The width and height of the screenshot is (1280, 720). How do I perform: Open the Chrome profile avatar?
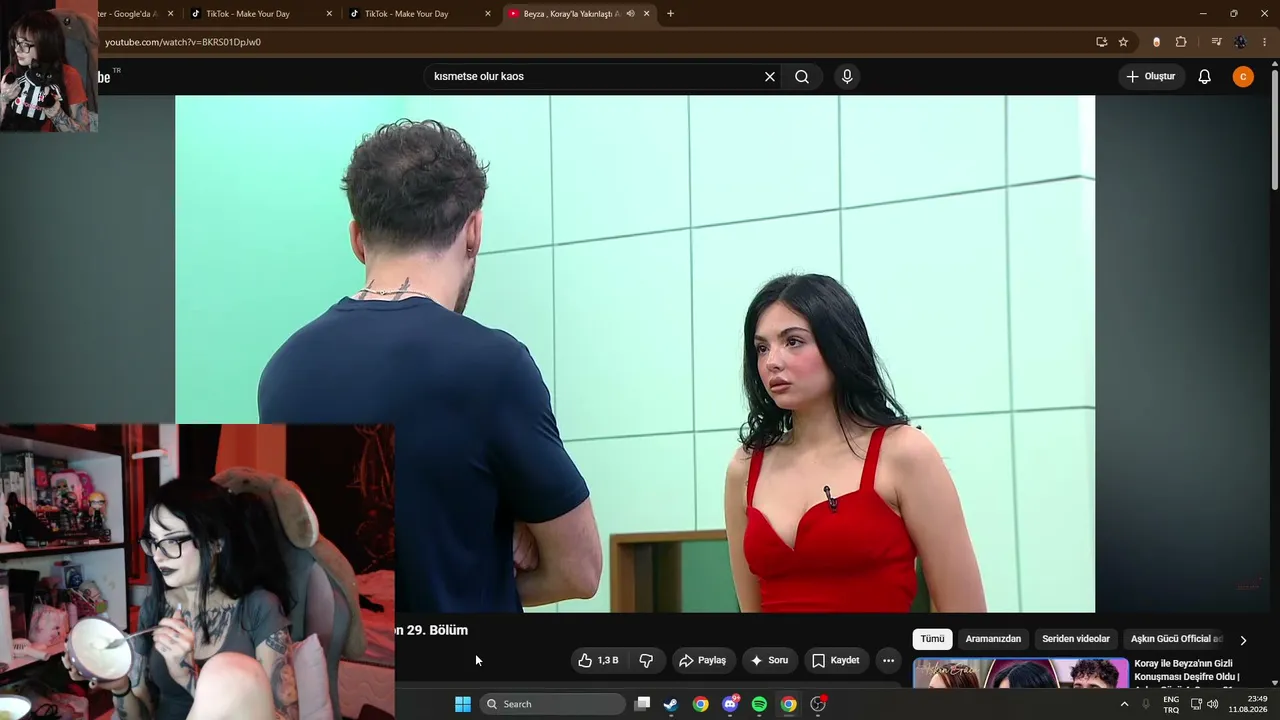pos(1241,42)
